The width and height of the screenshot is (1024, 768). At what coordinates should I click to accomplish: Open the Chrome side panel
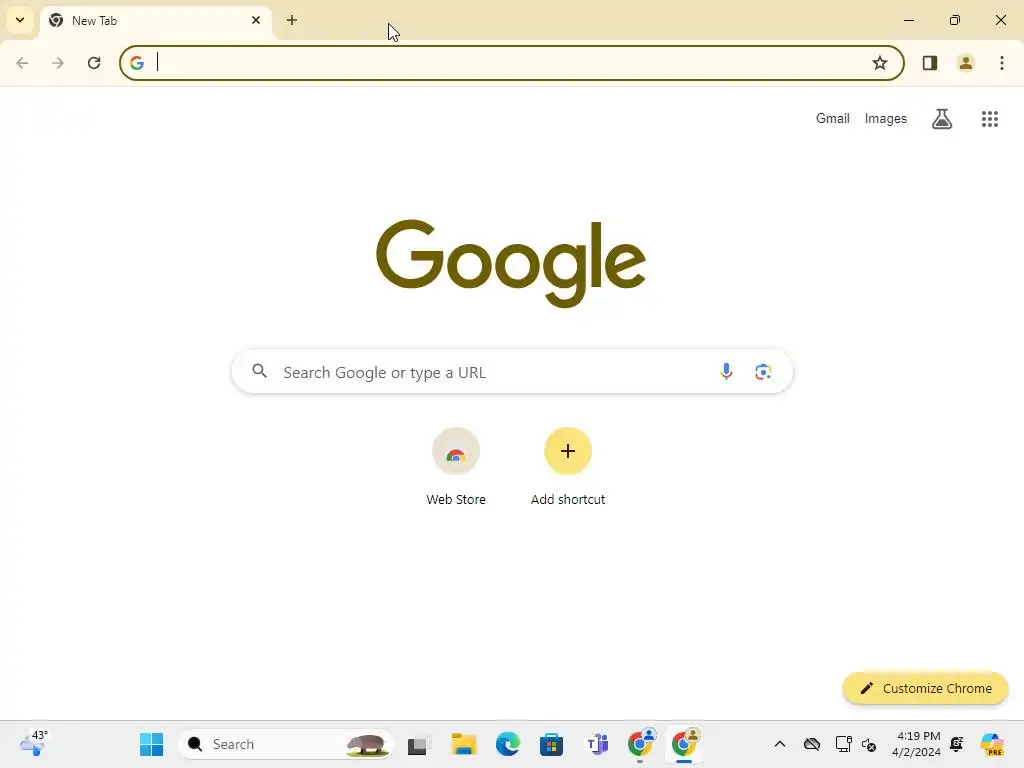click(x=930, y=63)
